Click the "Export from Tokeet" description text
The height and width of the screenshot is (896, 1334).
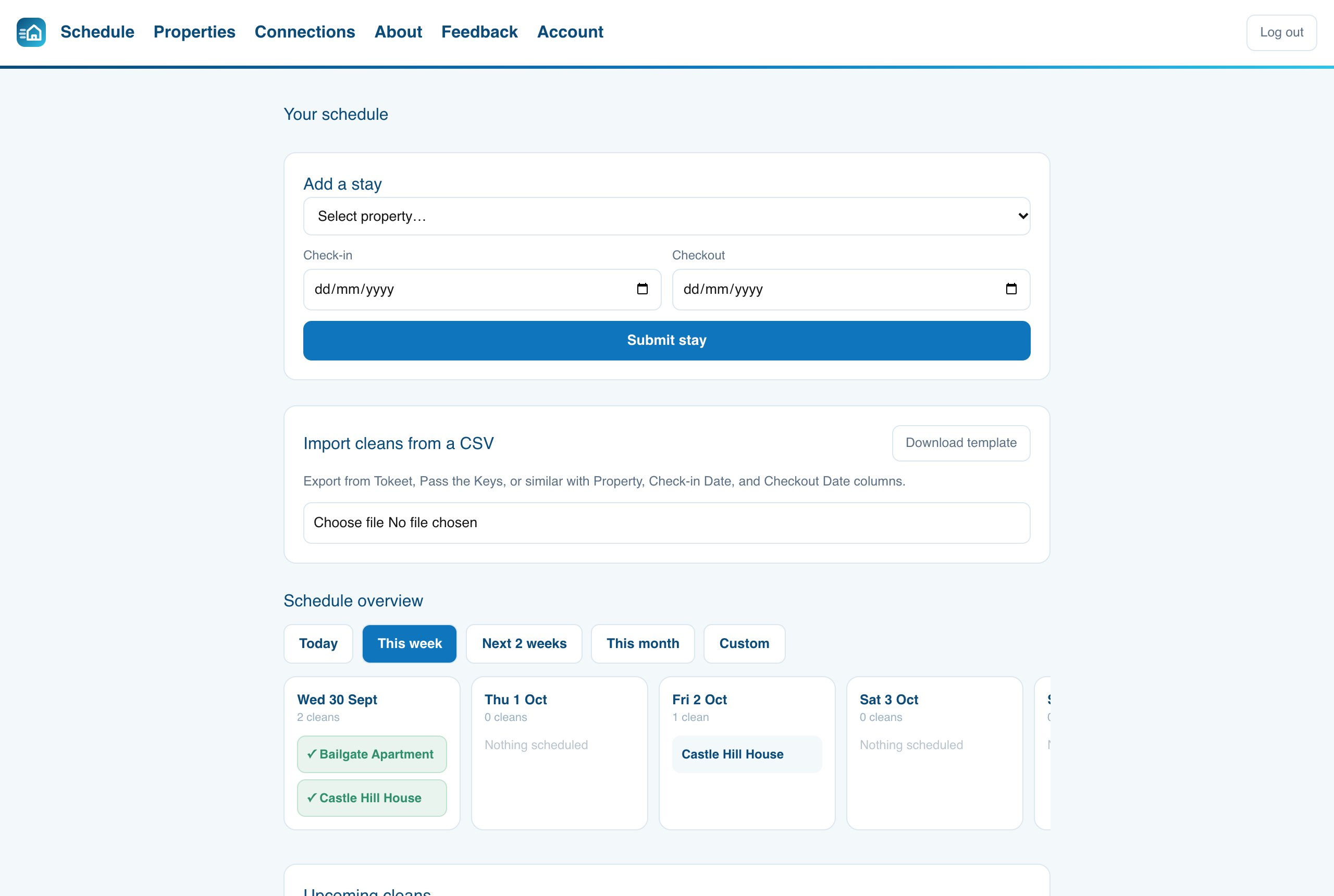(x=604, y=481)
